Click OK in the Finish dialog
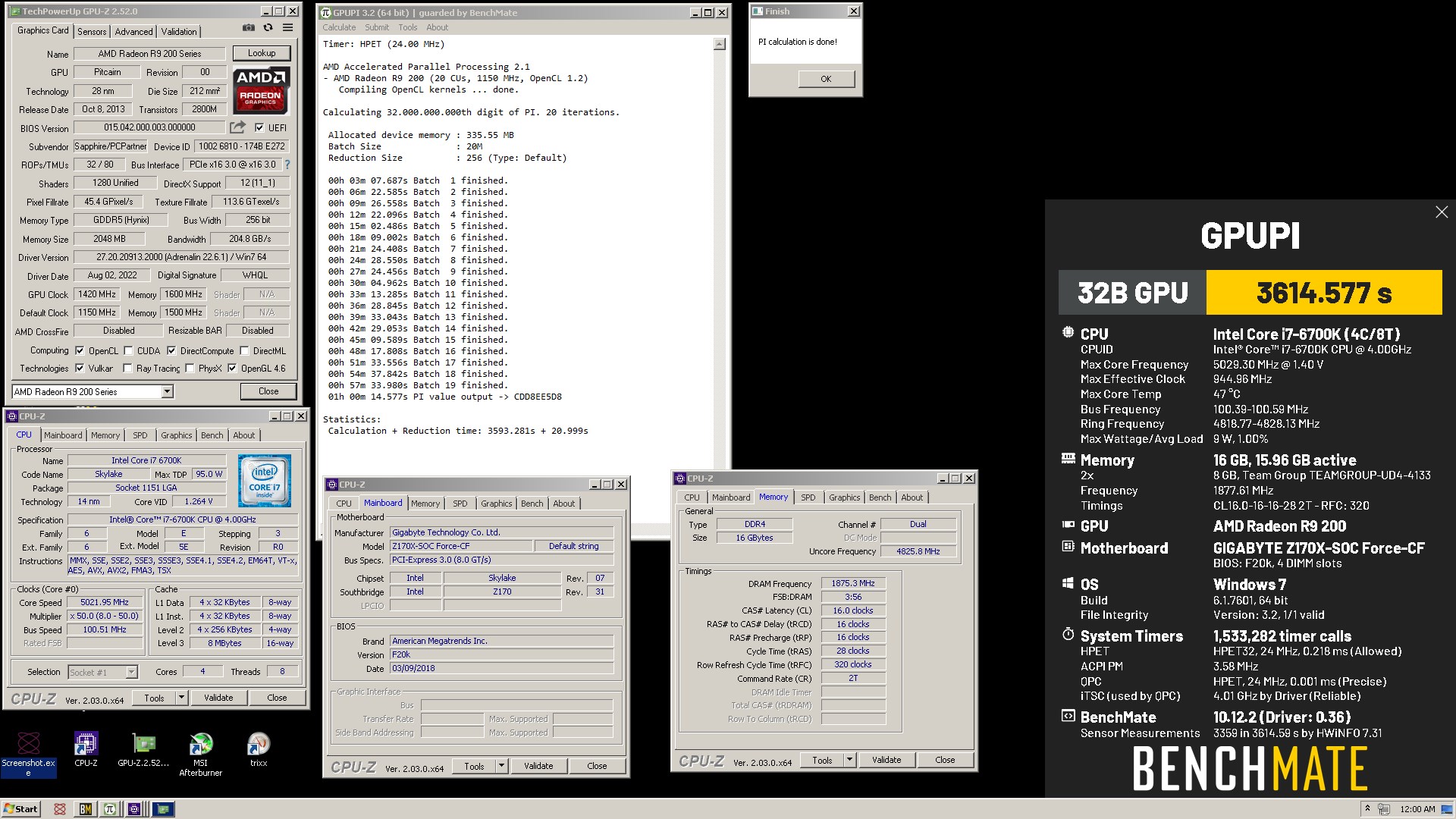Image resolution: width=1456 pixels, height=819 pixels. (x=826, y=79)
